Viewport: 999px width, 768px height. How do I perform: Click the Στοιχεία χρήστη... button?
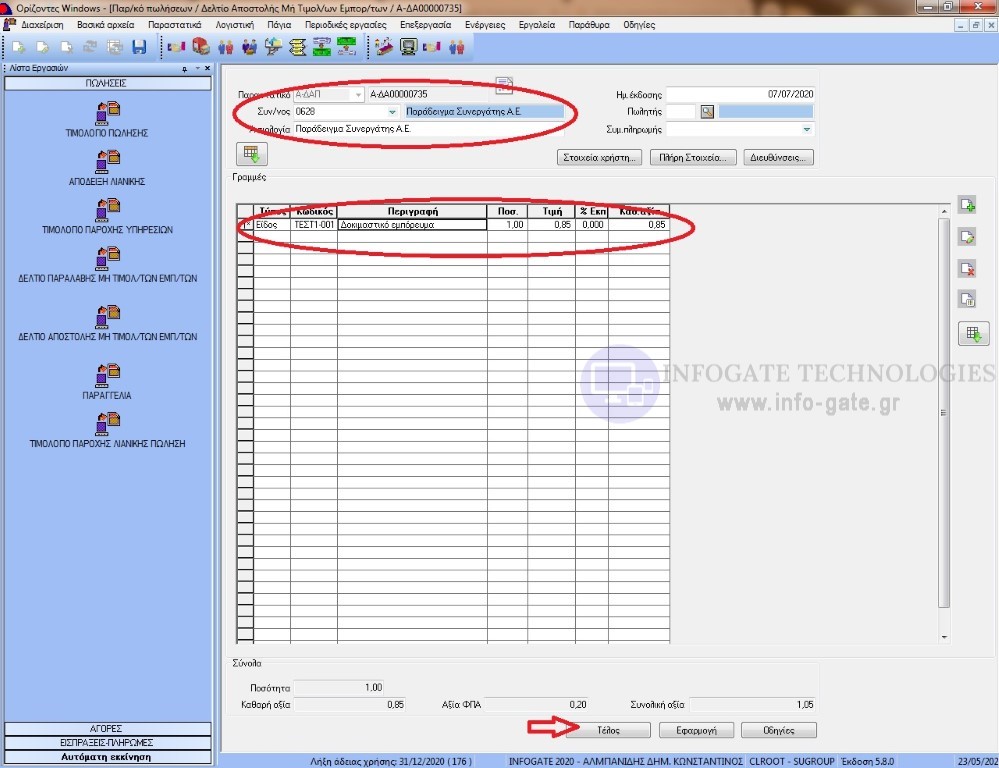point(598,157)
